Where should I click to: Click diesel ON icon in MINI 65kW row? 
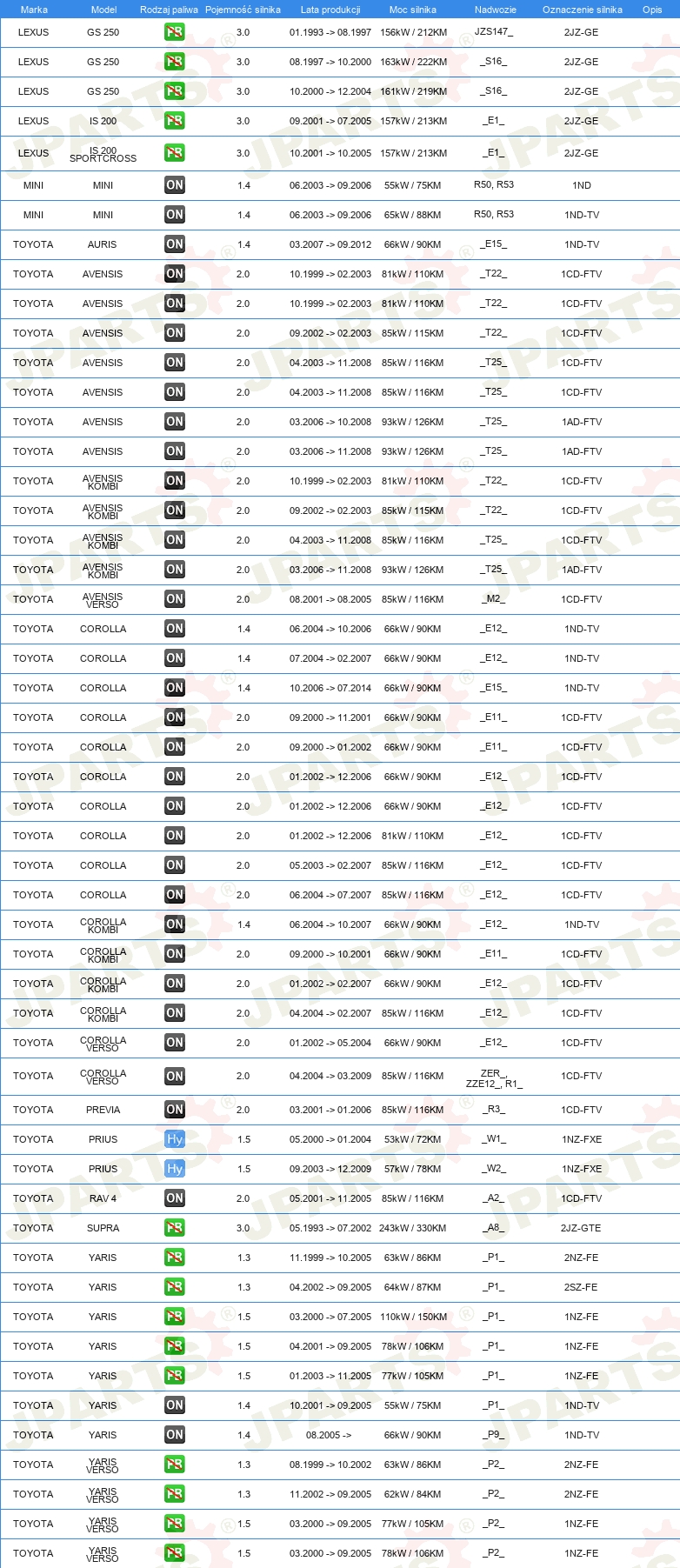pos(175,215)
